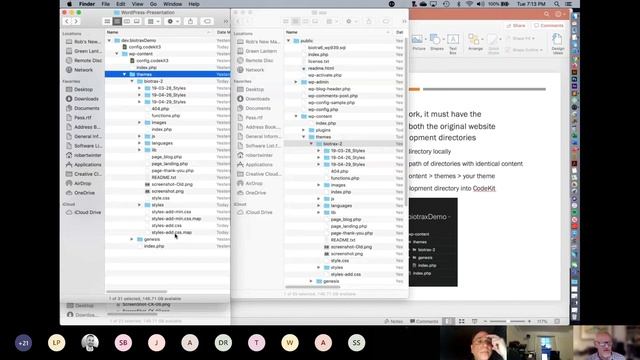This screenshot has width=640, height=360.
Task: Open Arrange options in PowerPoint ribbon
Action: (x=475, y=42)
